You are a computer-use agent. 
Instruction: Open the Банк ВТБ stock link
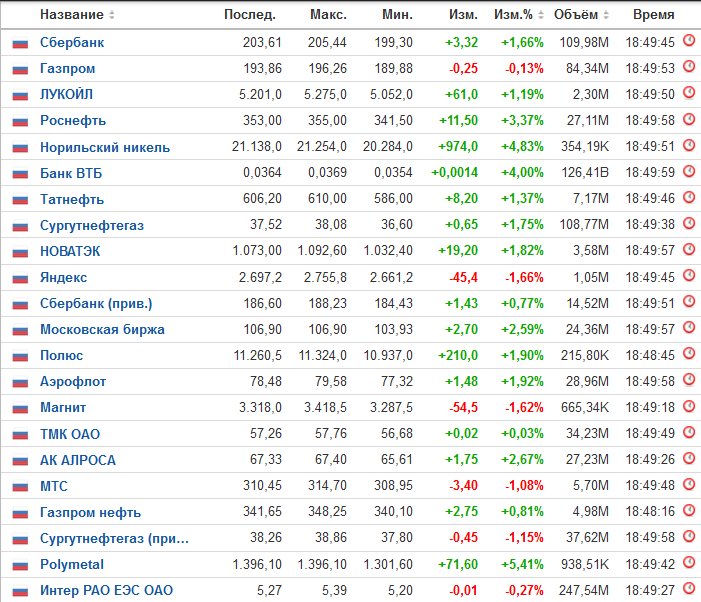click(71, 173)
